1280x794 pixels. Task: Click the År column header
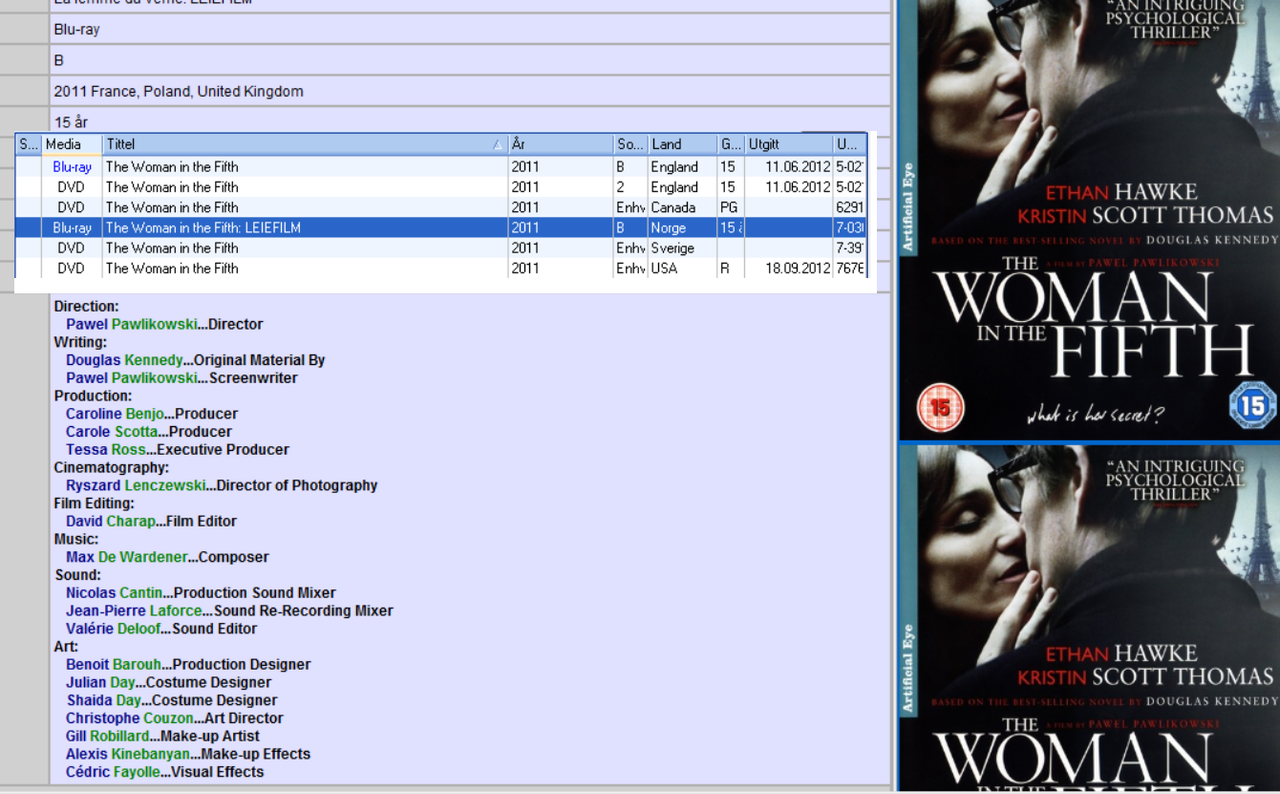pyautogui.click(x=561, y=144)
